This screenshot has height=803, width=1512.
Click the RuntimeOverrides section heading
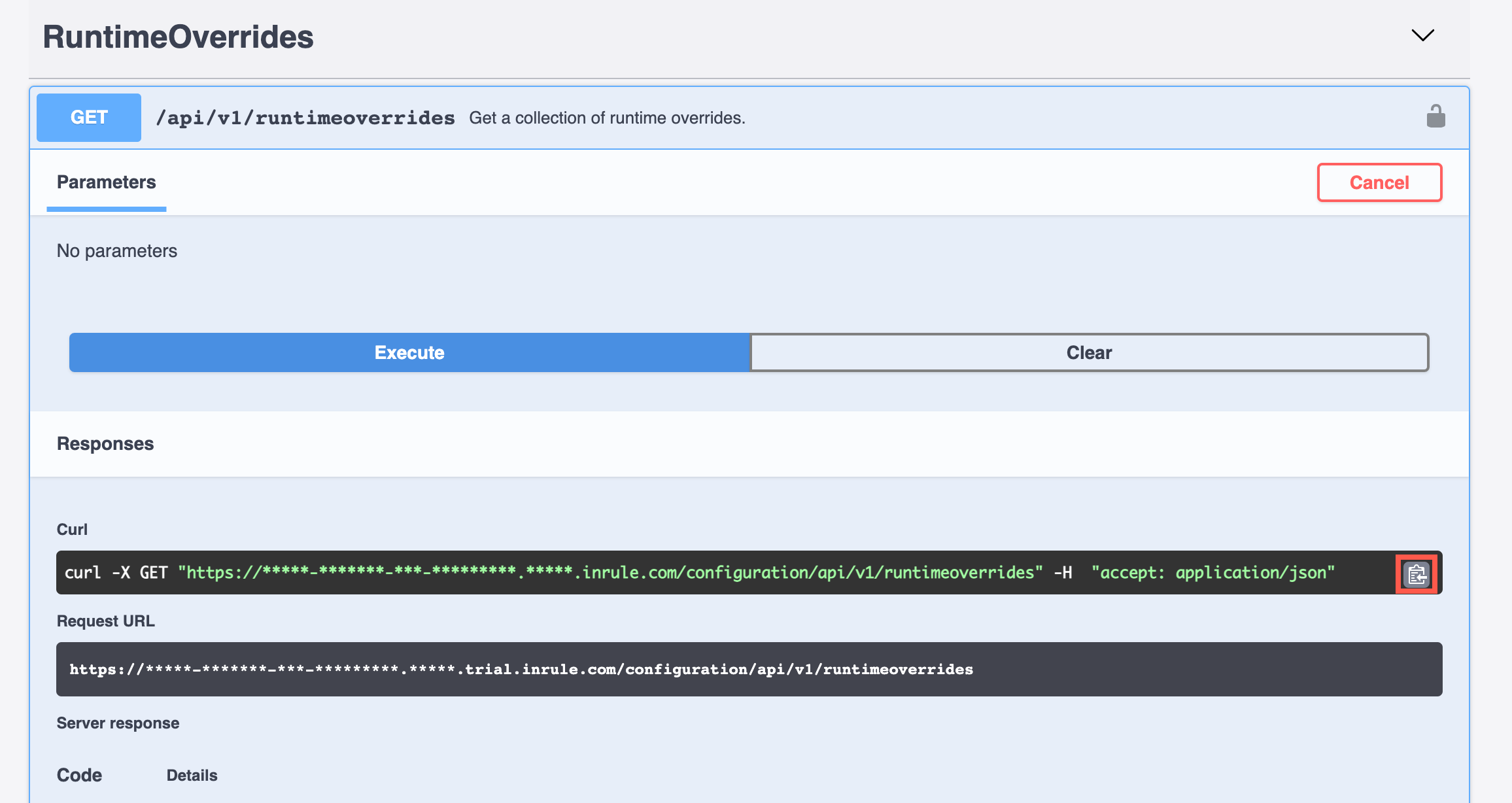(x=178, y=37)
